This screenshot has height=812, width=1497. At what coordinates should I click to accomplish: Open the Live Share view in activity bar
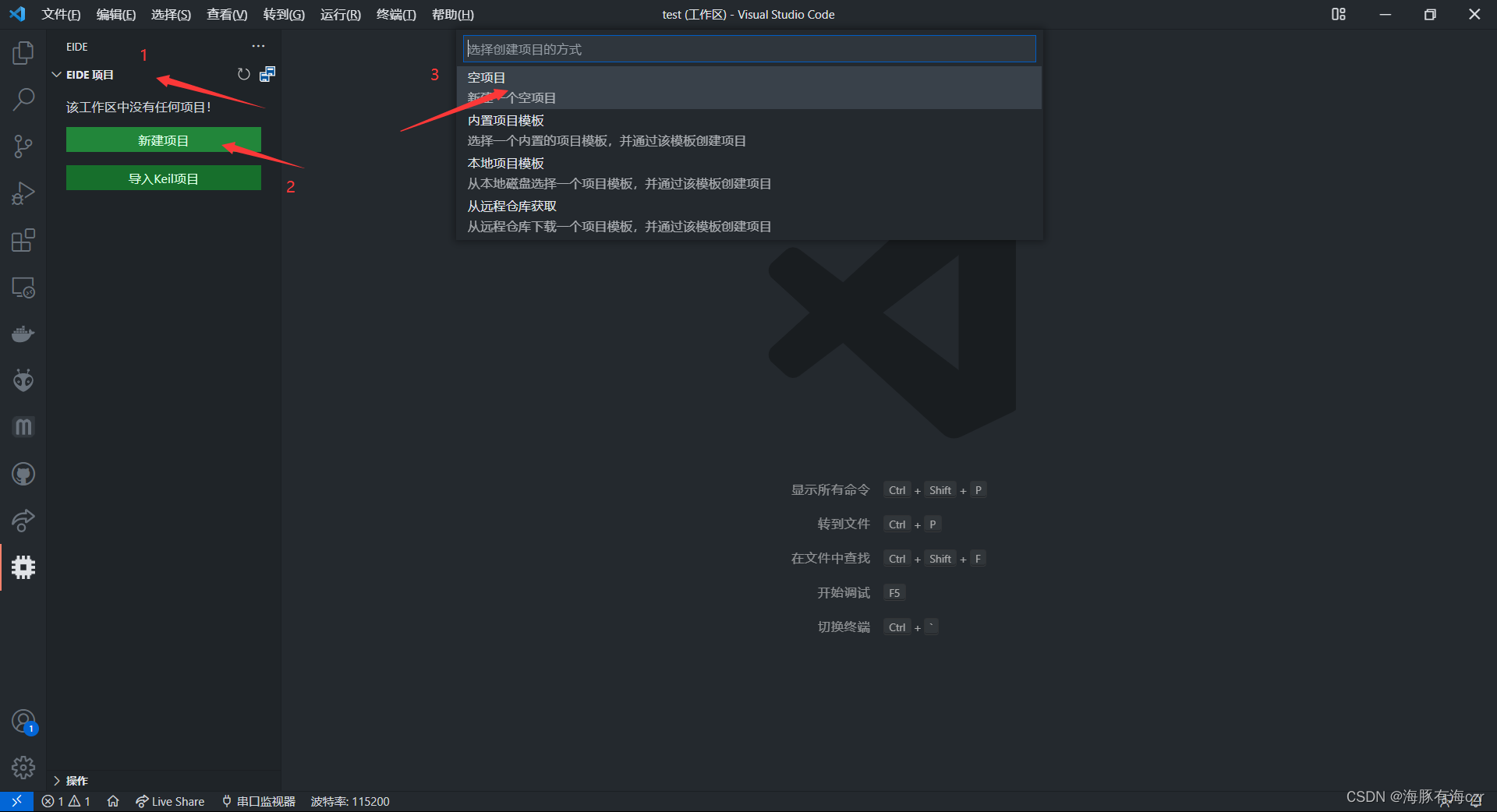tap(23, 521)
